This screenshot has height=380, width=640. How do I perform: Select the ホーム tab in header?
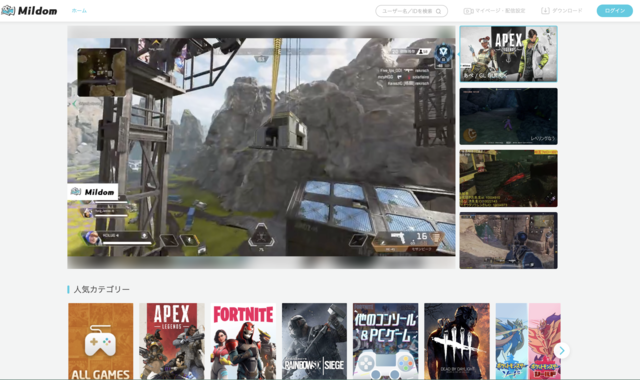(x=79, y=11)
